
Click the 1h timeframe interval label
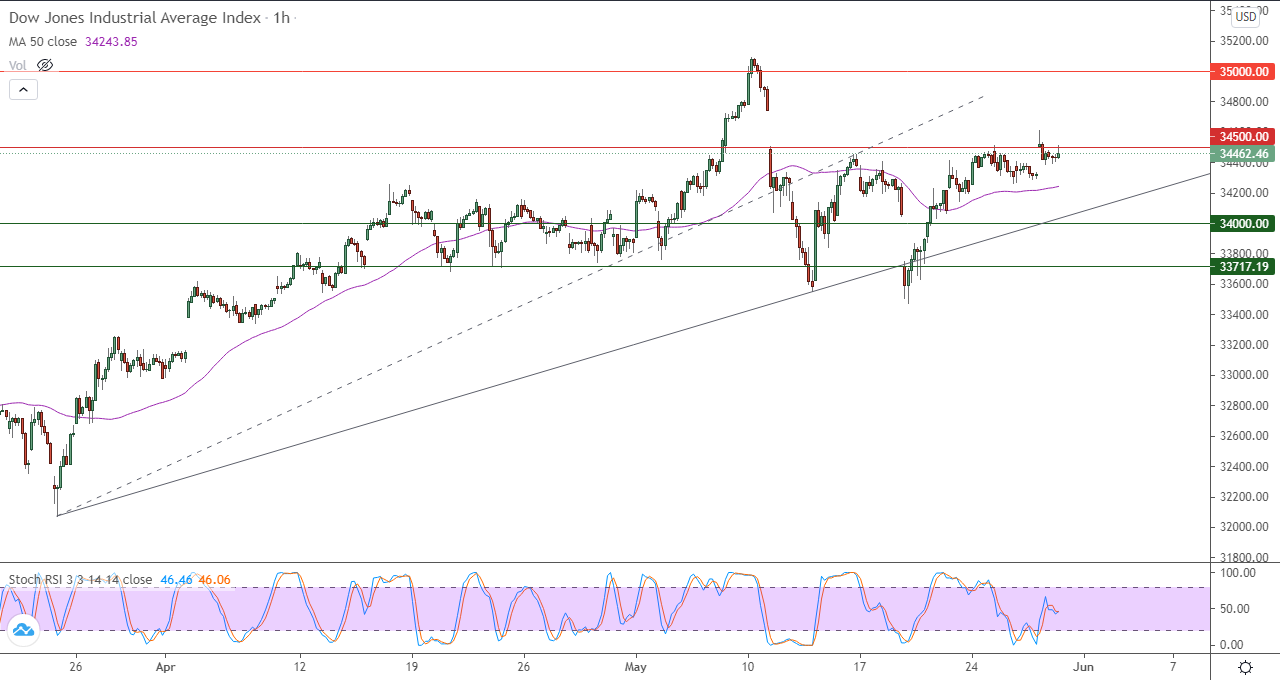tap(282, 18)
